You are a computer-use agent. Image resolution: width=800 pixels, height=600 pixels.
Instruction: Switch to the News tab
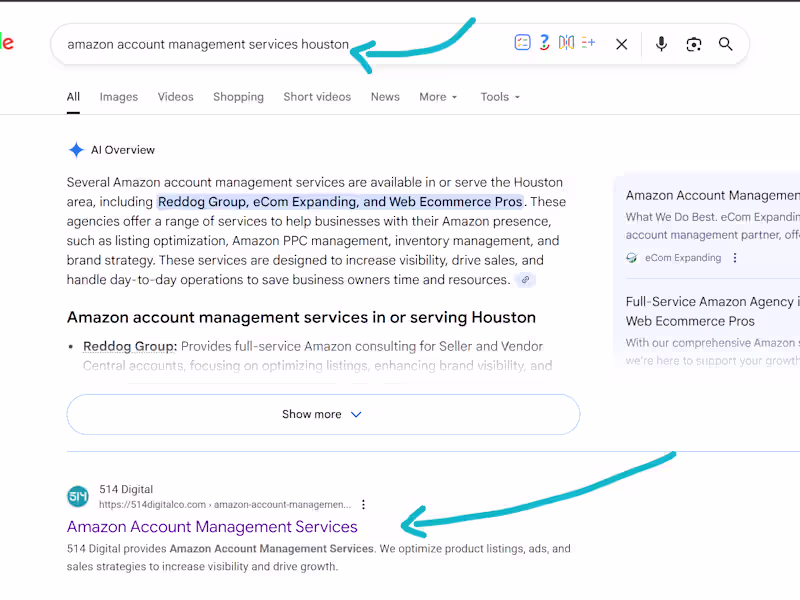[385, 97]
